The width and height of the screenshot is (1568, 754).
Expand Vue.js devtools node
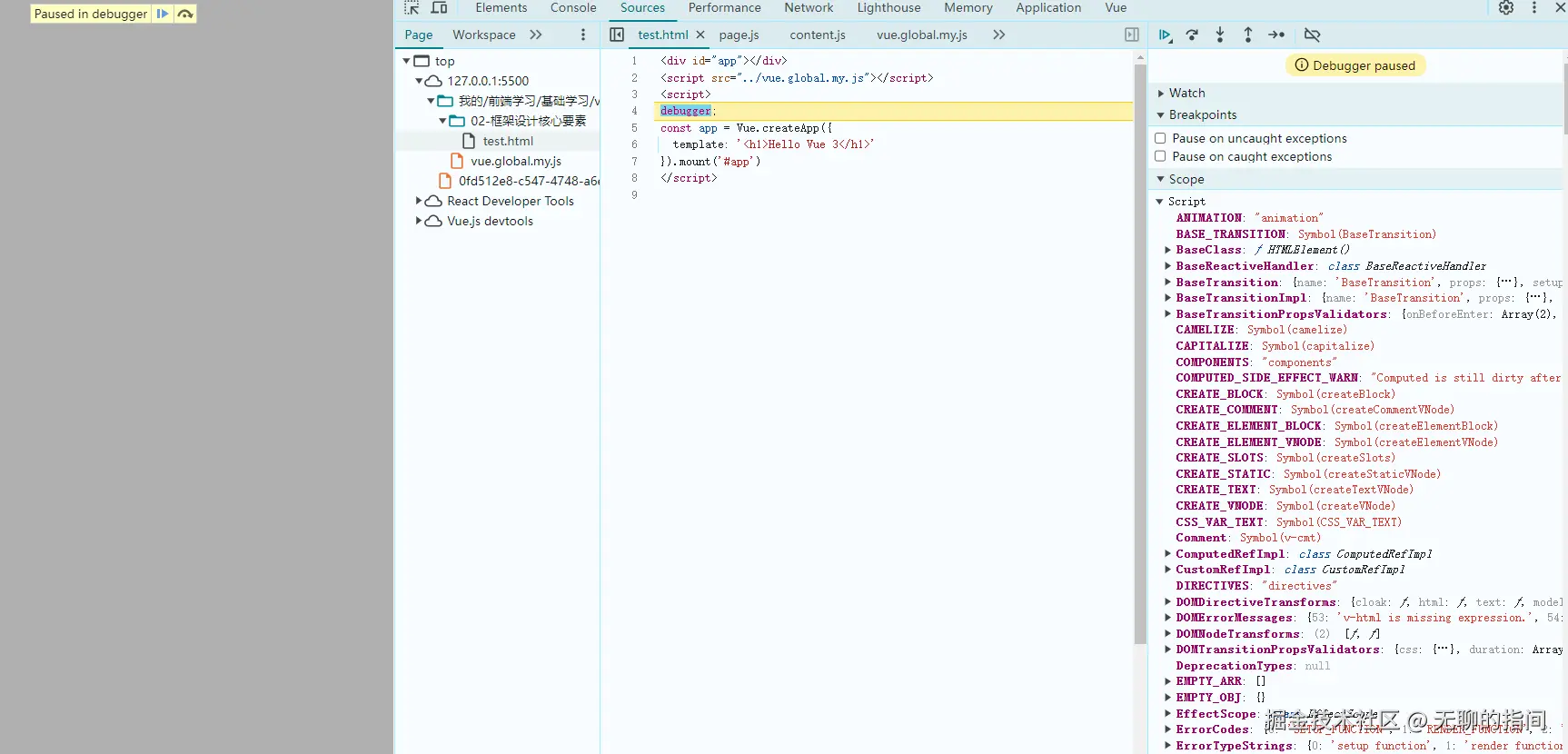point(419,221)
